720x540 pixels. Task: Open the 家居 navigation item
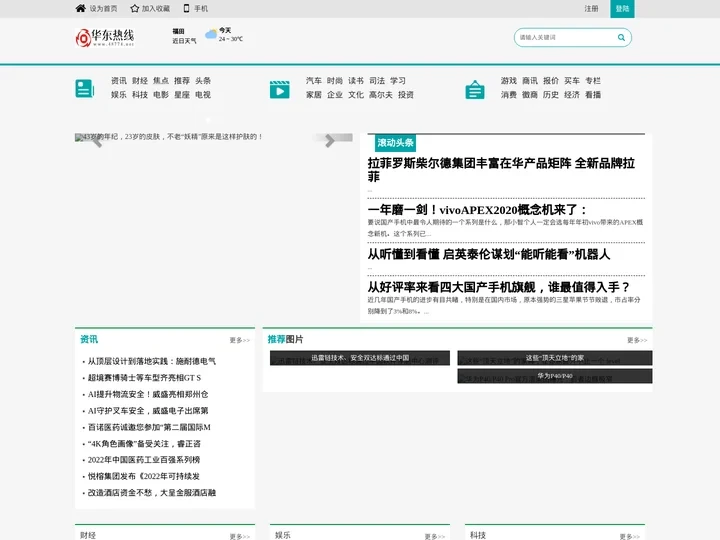314,95
